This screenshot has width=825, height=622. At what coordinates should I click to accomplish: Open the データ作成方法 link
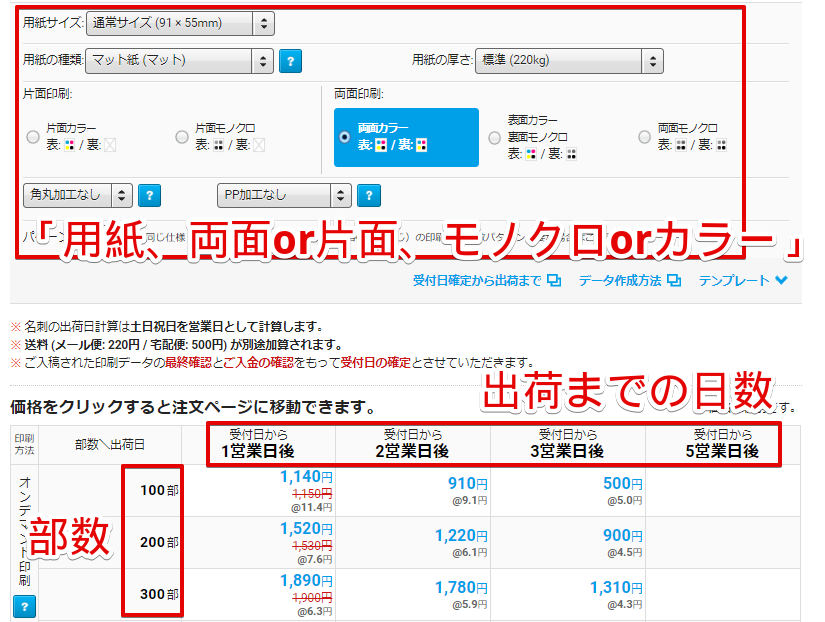click(619, 281)
